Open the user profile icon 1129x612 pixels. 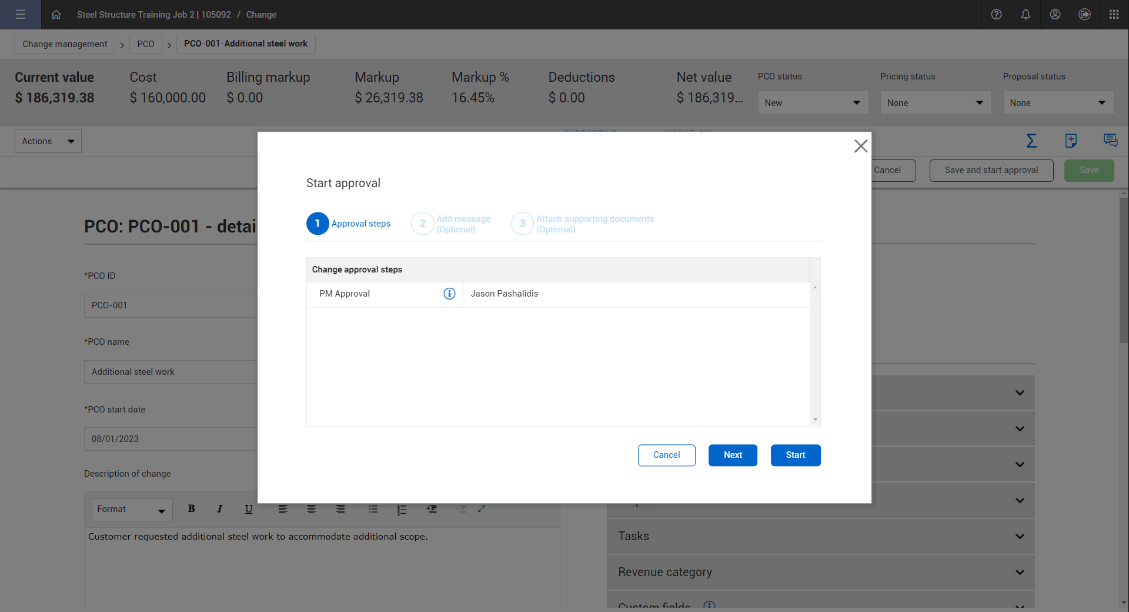tap(1055, 15)
